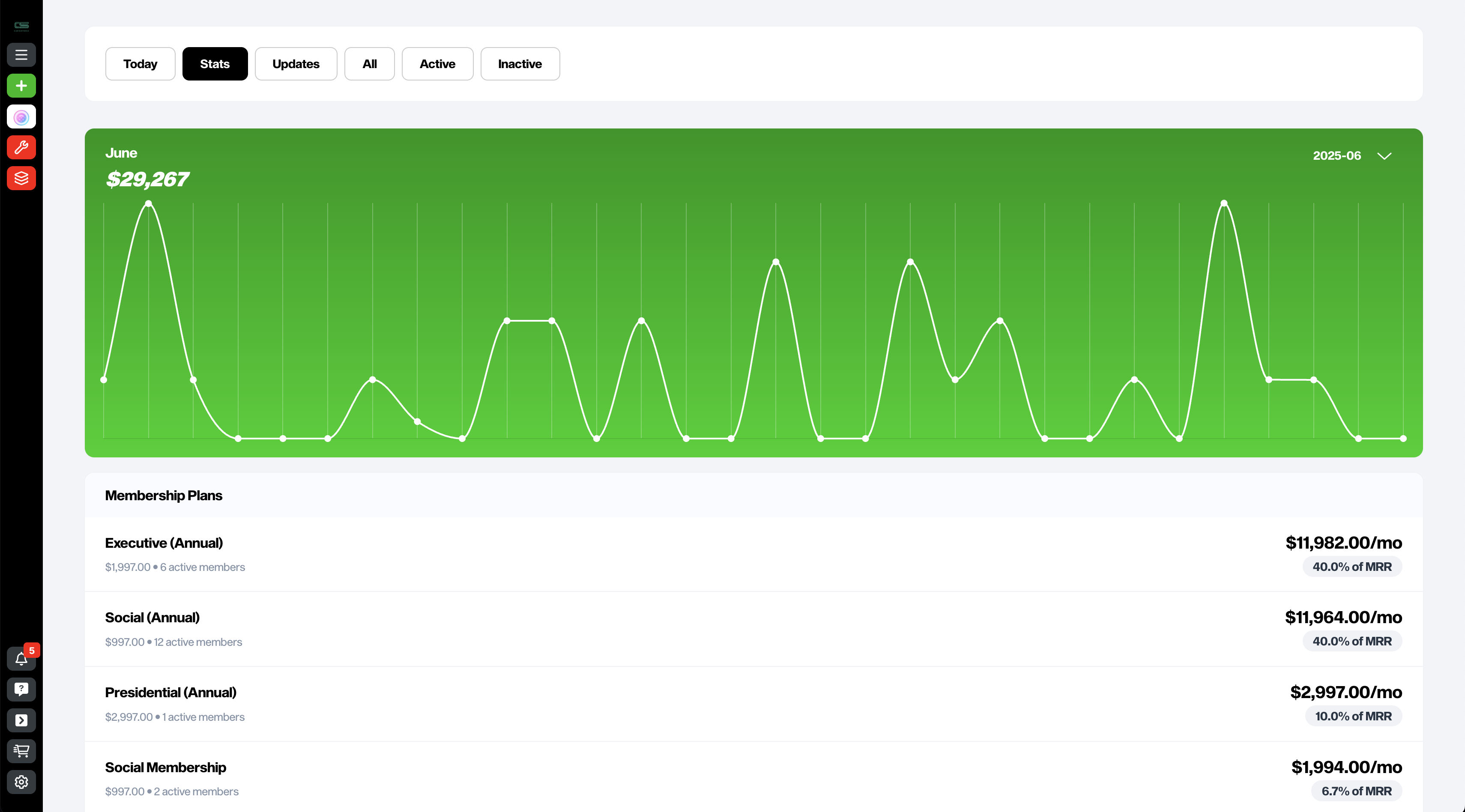
Task: Select the Updates tab
Action: point(296,64)
